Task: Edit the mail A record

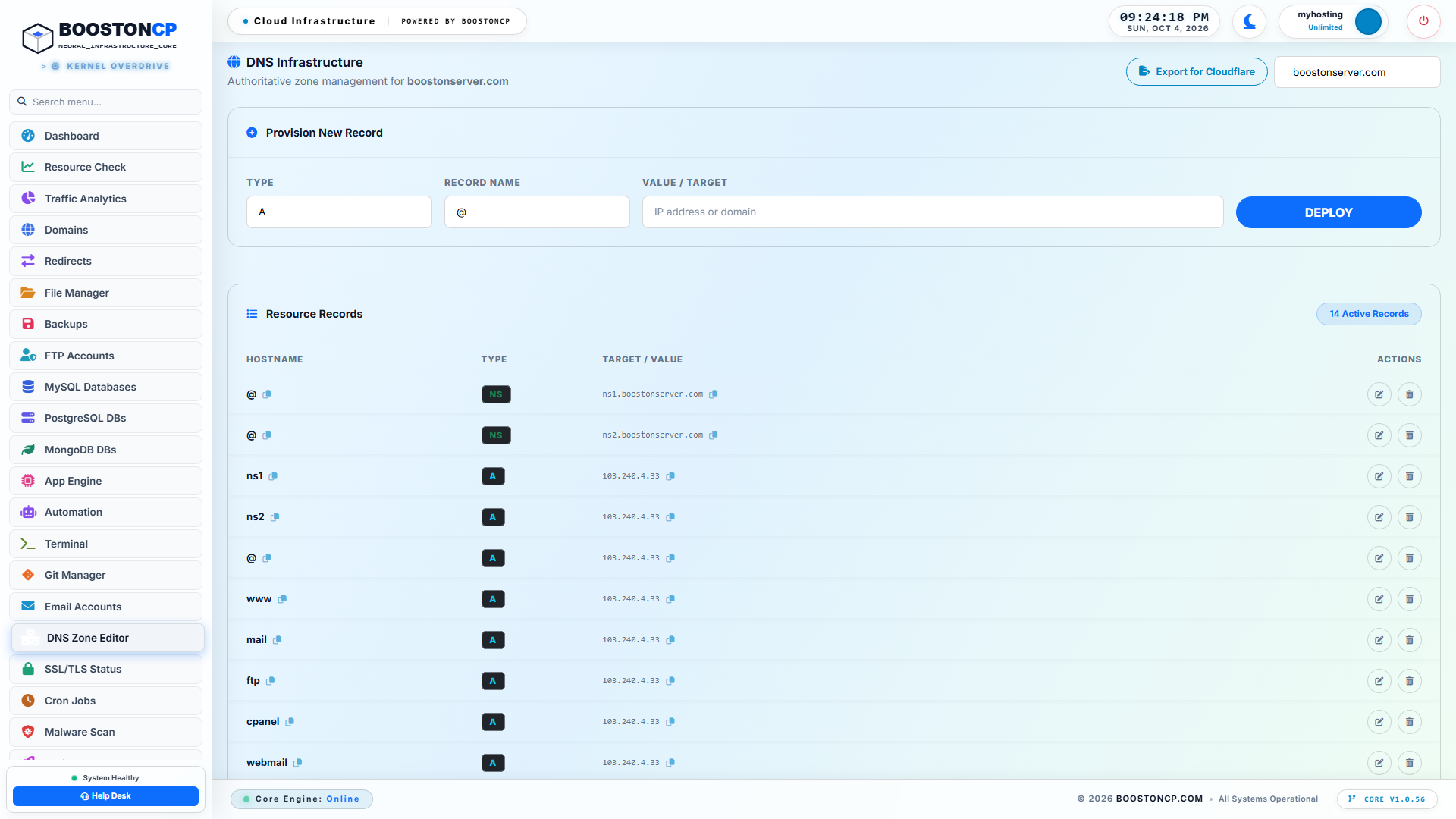Action: point(1379,640)
